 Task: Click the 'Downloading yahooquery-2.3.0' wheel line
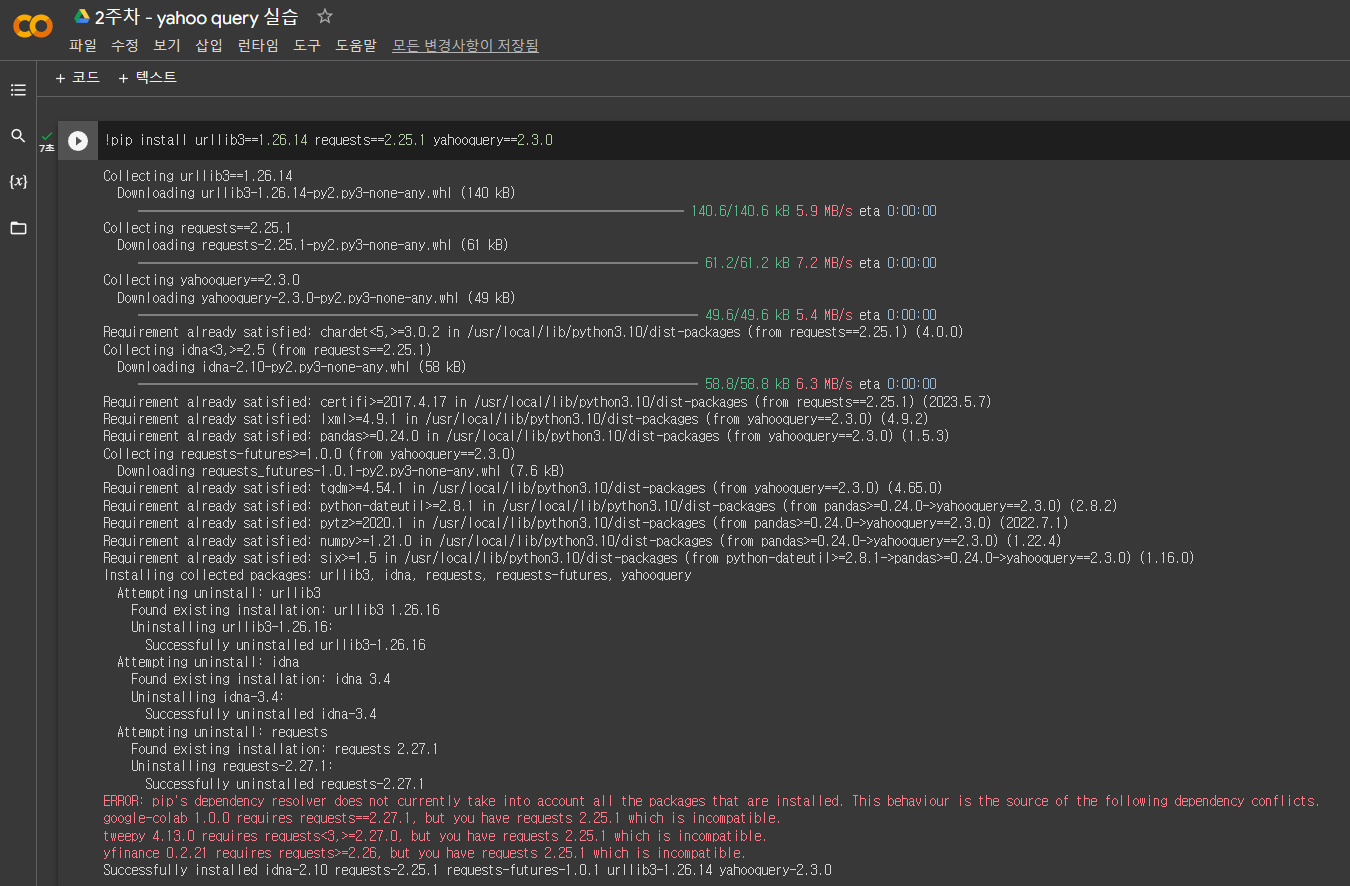(316, 298)
